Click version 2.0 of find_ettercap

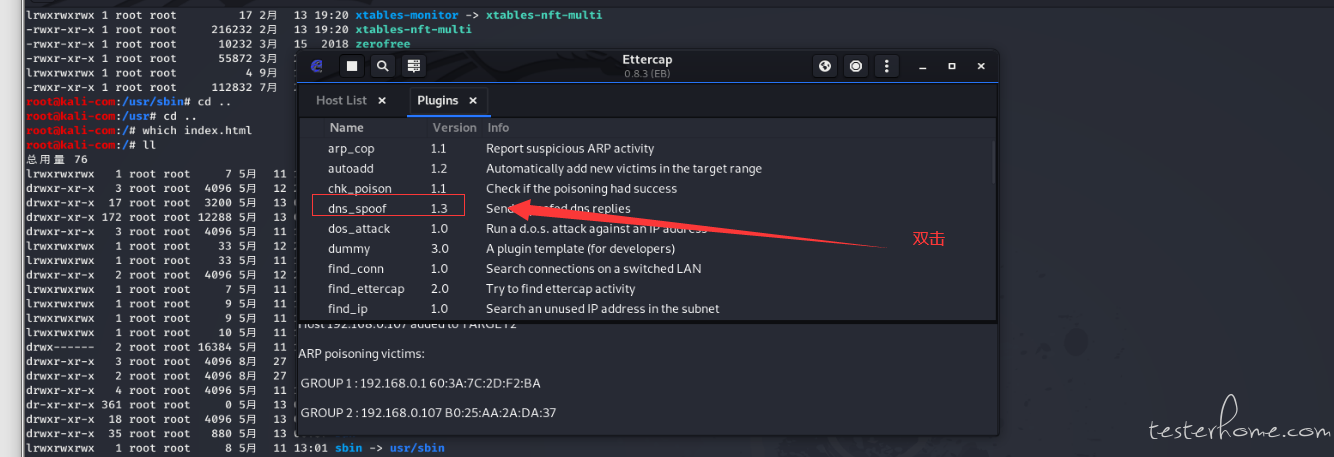[x=440, y=289]
